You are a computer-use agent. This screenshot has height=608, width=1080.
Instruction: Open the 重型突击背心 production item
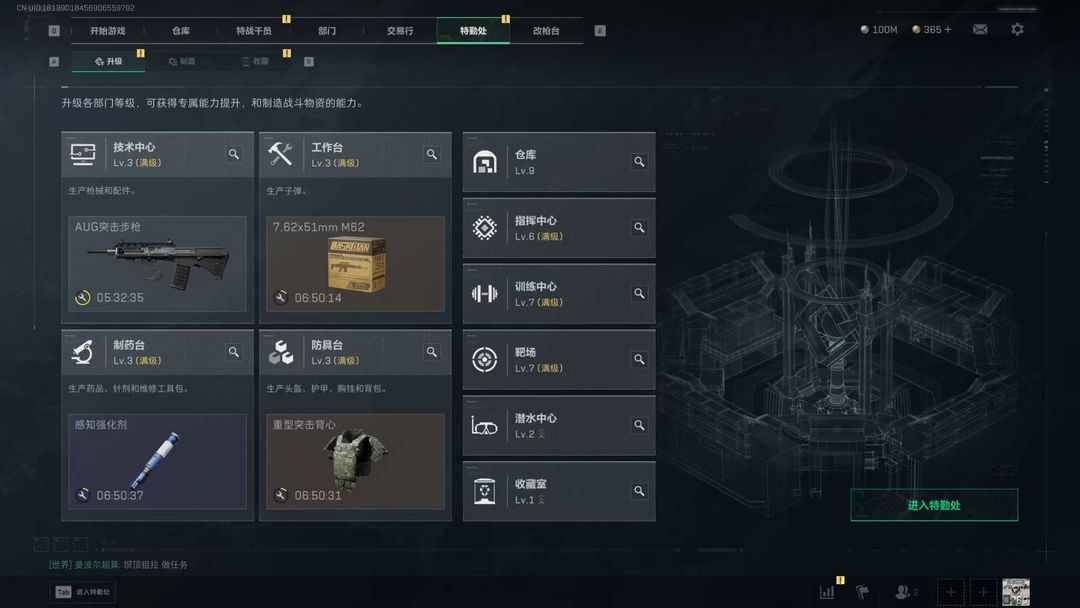coord(355,461)
